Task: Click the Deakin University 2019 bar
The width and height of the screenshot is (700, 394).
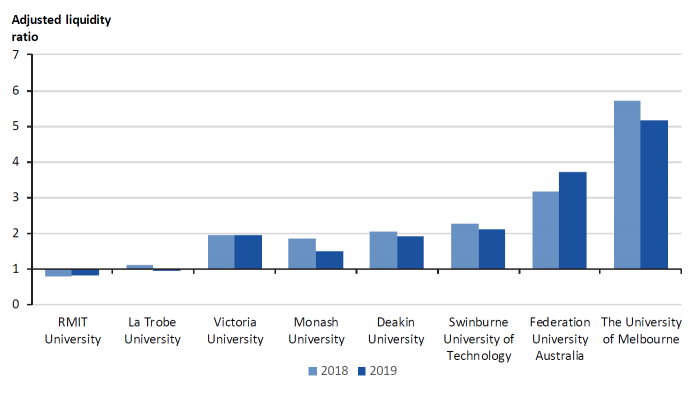Action: (x=410, y=253)
